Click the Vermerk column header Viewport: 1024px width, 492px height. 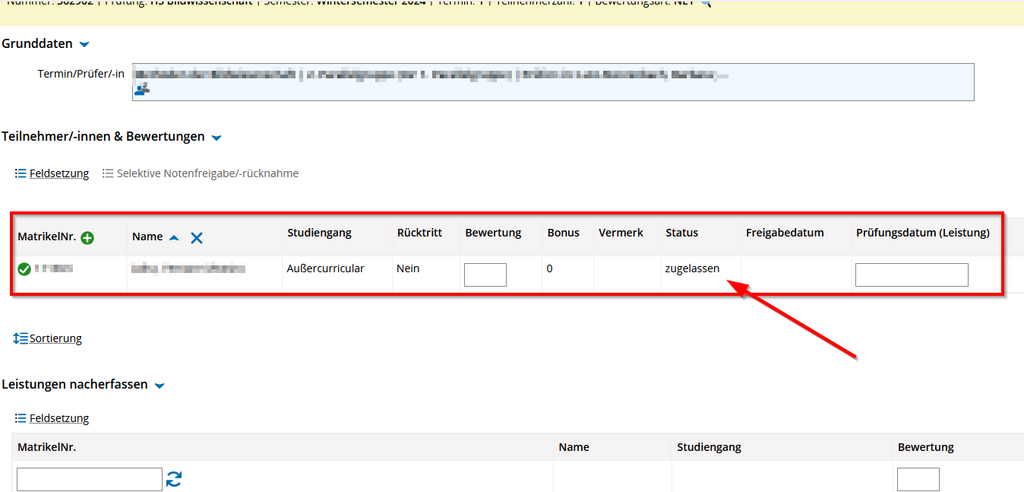click(621, 233)
